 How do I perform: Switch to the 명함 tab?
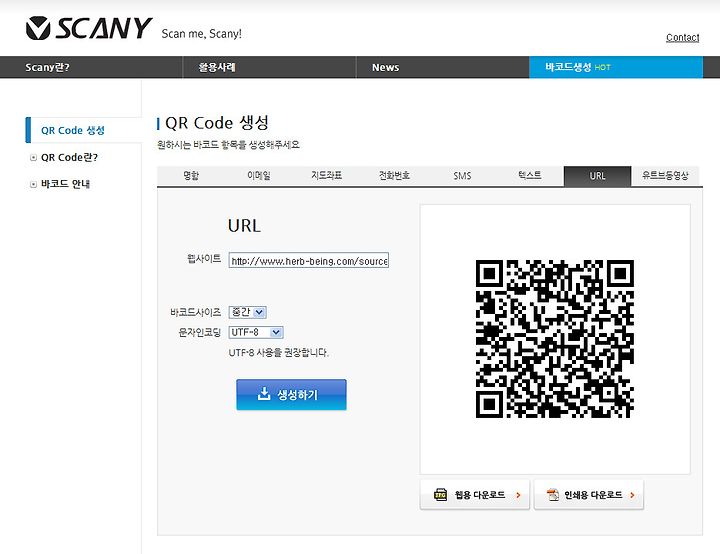pos(191,175)
